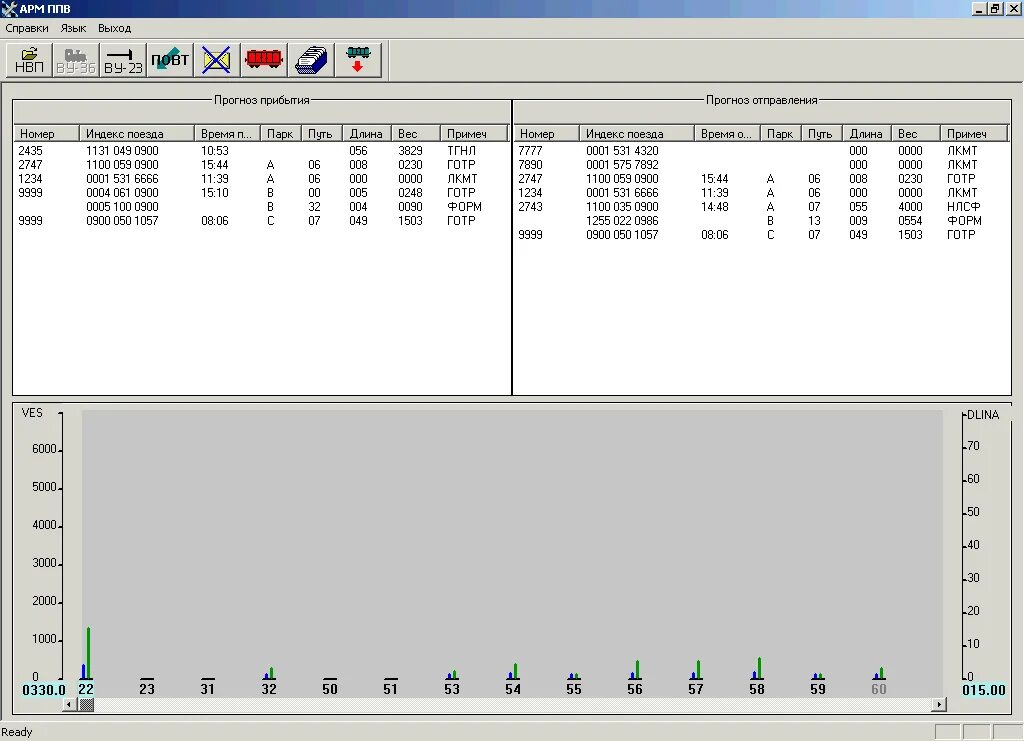
Task: Select arrival train 2435 row
Action: pyautogui.click(x=261, y=151)
